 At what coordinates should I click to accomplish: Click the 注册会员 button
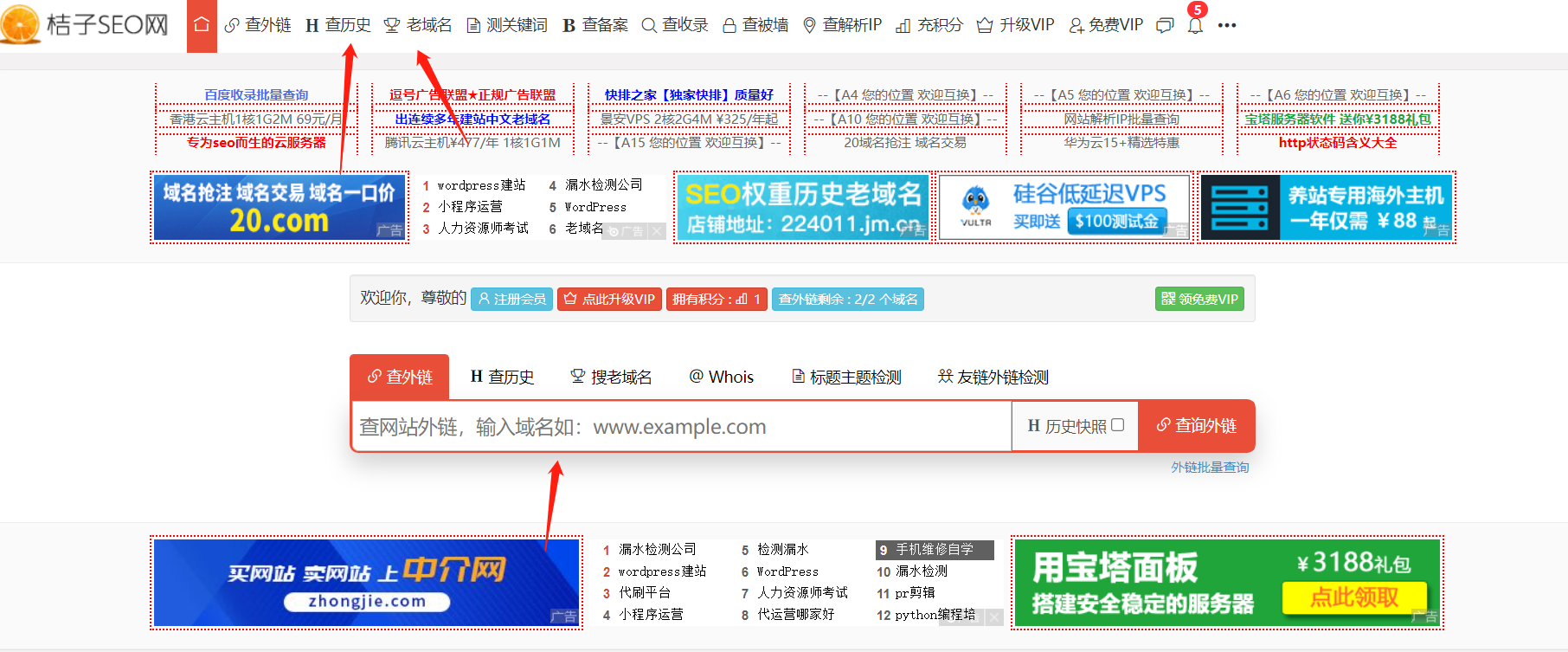coord(511,299)
